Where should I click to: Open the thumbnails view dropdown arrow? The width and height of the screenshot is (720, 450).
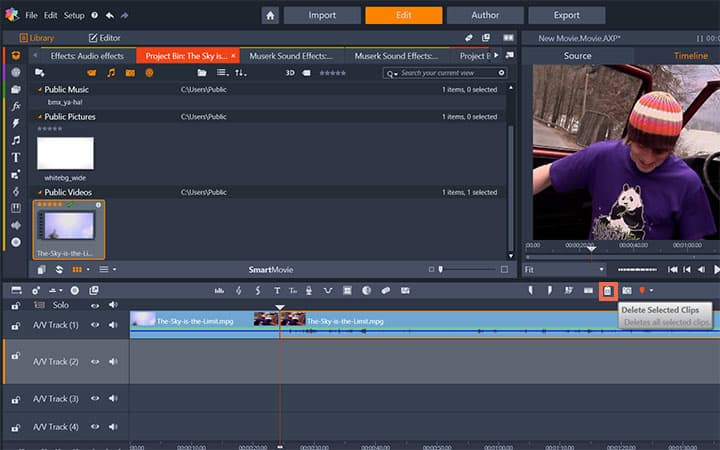tap(88, 270)
